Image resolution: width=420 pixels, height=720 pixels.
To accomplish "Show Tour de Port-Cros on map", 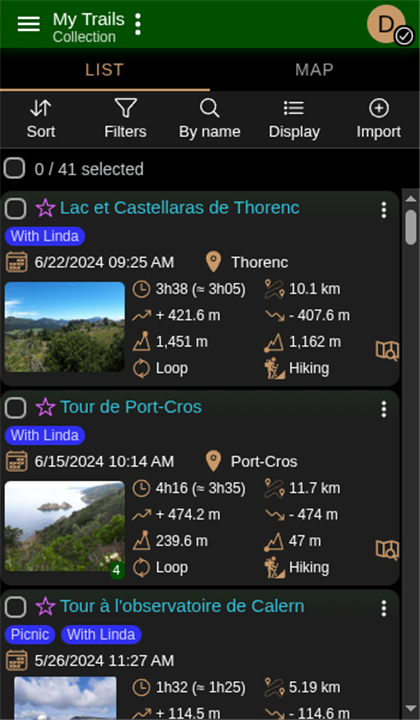I will pos(387,549).
